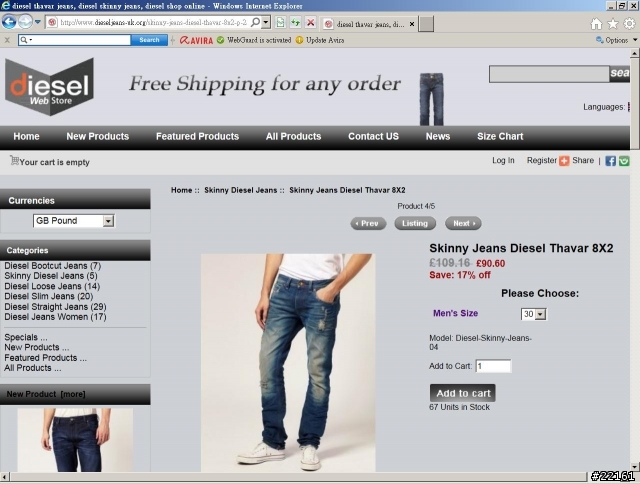Screen dimensions: 640x484
Task: Select the diesel thavar jeans browser tab
Action: 370,24
